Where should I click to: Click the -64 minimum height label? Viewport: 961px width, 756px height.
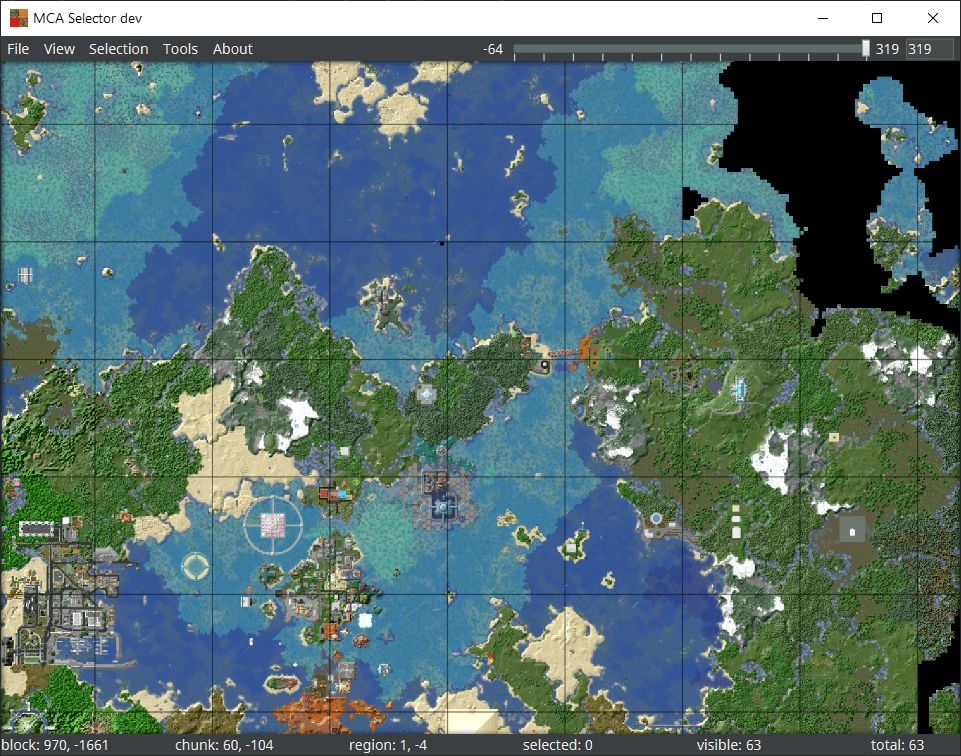tap(492, 47)
